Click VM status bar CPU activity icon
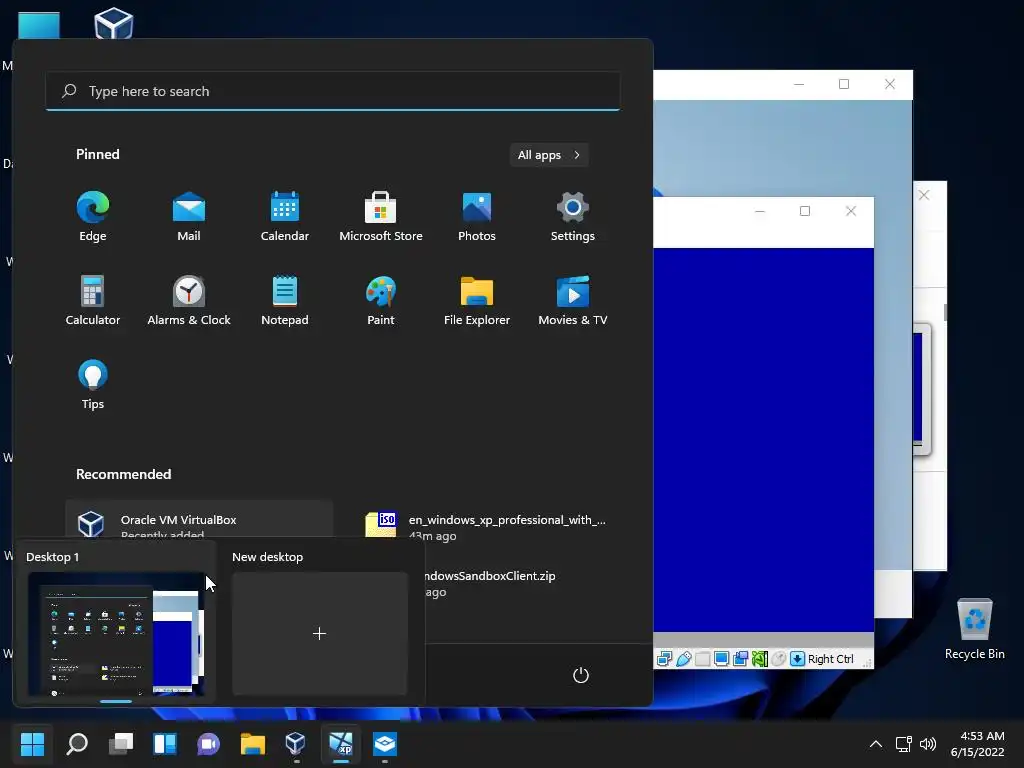The width and height of the screenshot is (1024, 768). (759, 659)
